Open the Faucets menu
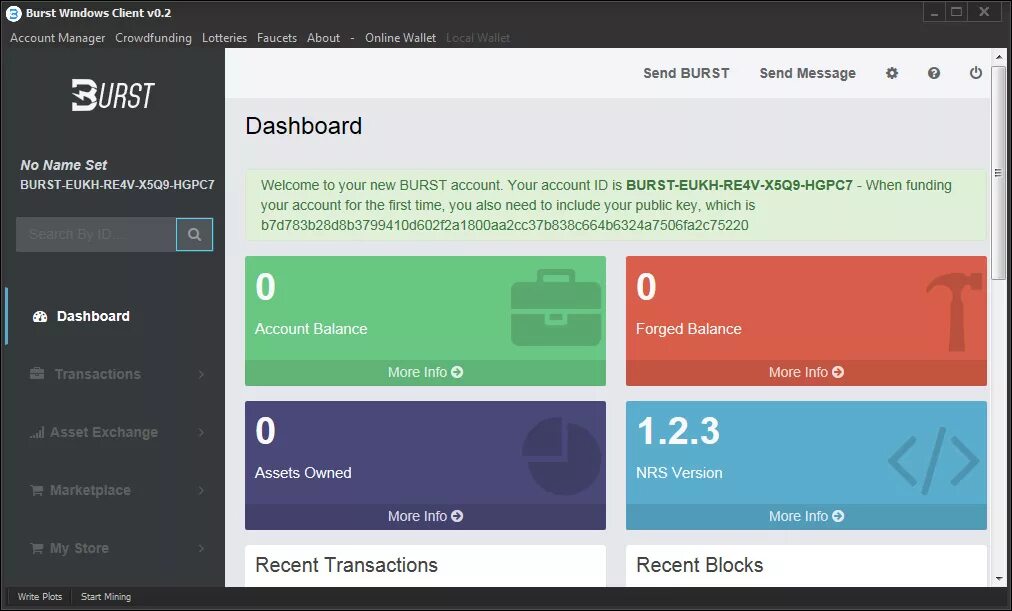1012x611 pixels. point(277,38)
